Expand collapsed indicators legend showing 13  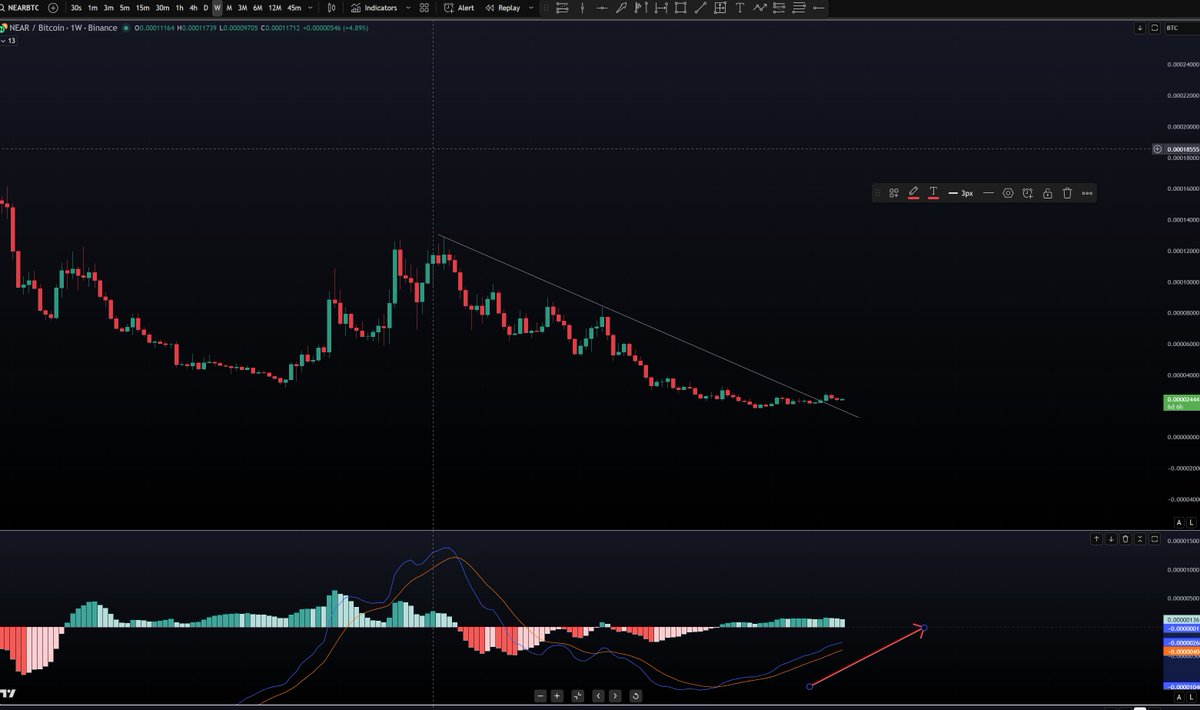point(8,39)
